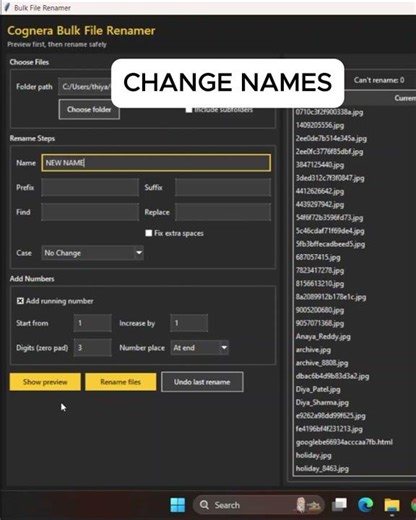Image resolution: width=416 pixels, height=520 pixels.
Task: Select file 0710c3f2f900338a.jpg in list
Action: [x=329, y=112]
